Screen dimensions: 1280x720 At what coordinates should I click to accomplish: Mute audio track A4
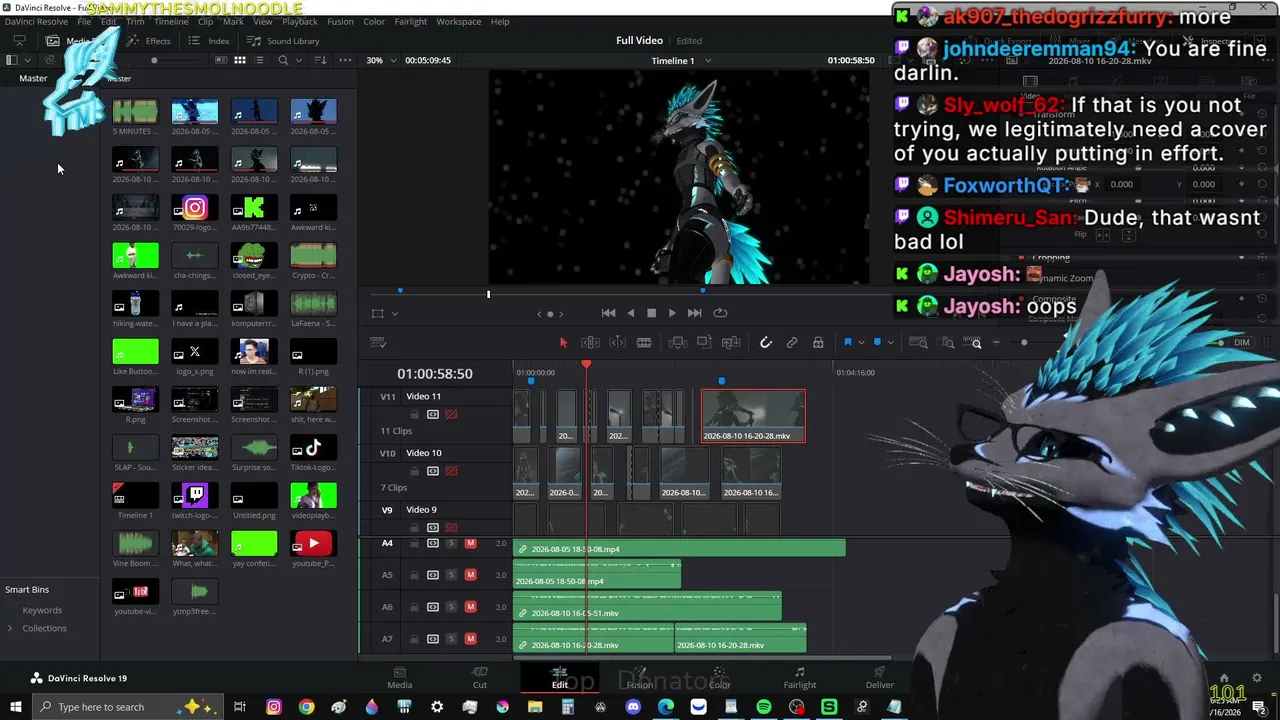(x=470, y=544)
